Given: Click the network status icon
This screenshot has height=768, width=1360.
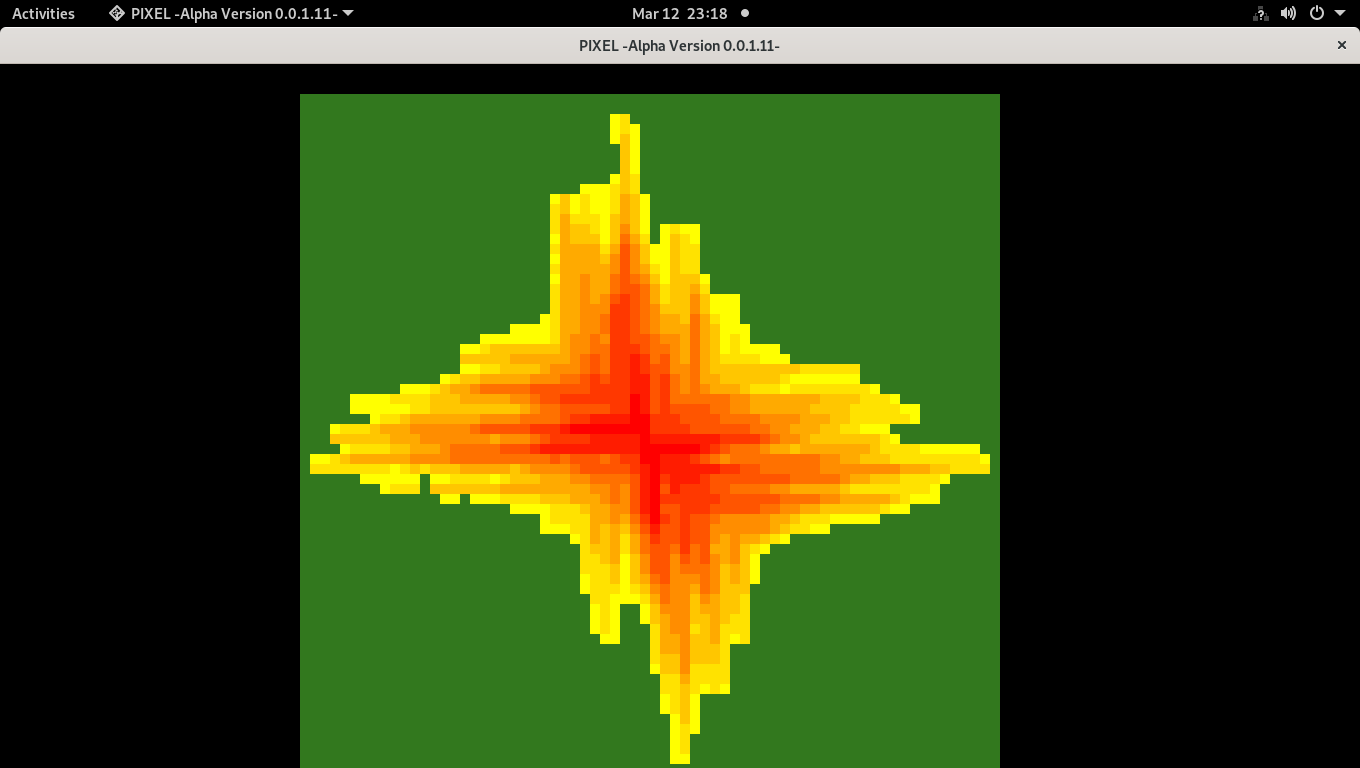Looking at the screenshot, I should (1260, 13).
